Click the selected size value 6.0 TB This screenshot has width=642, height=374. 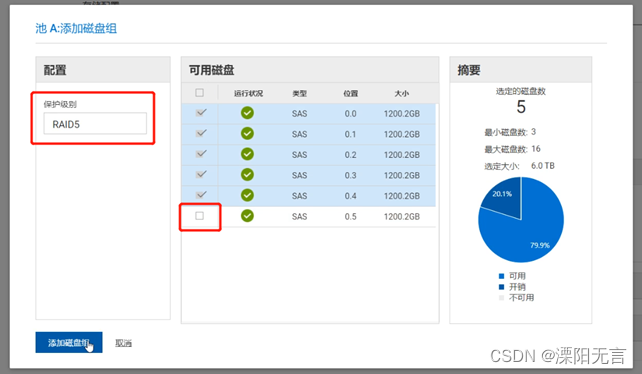click(543, 165)
